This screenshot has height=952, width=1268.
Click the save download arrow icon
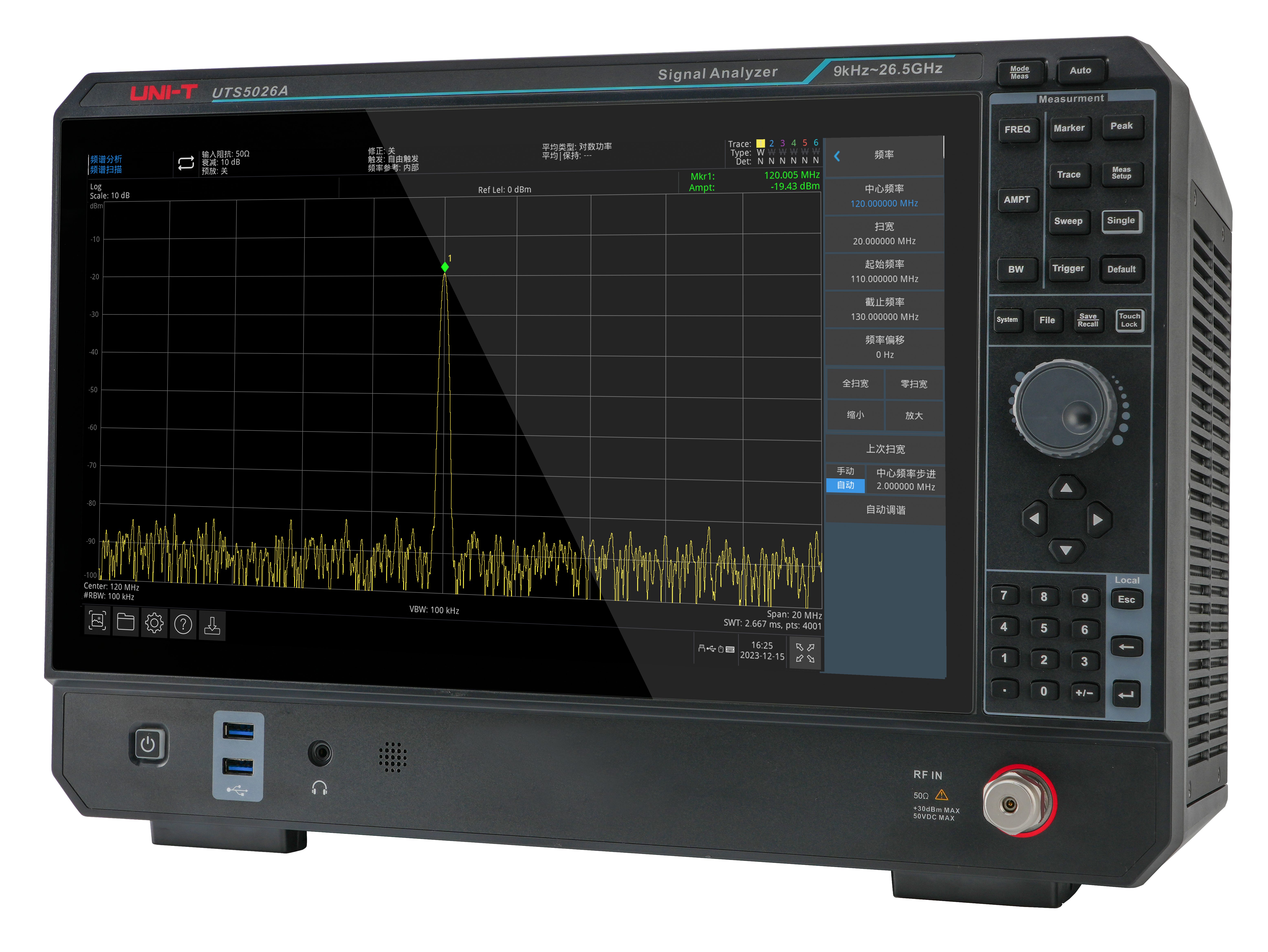tap(212, 626)
